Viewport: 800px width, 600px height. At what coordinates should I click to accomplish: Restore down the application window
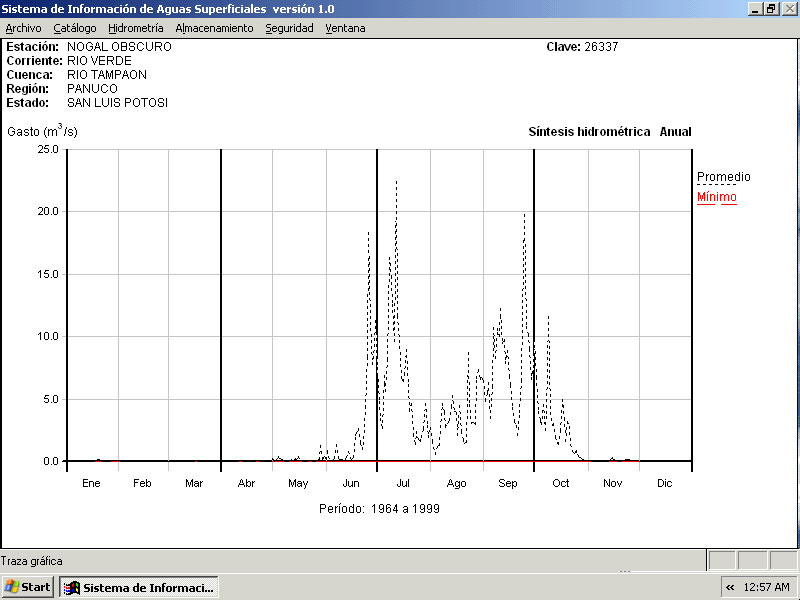(x=771, y=8)
